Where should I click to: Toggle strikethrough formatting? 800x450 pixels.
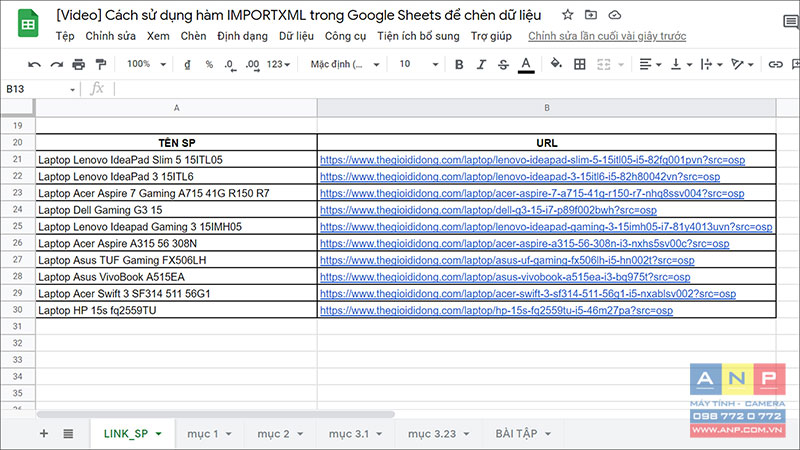(x=503, y=64)
